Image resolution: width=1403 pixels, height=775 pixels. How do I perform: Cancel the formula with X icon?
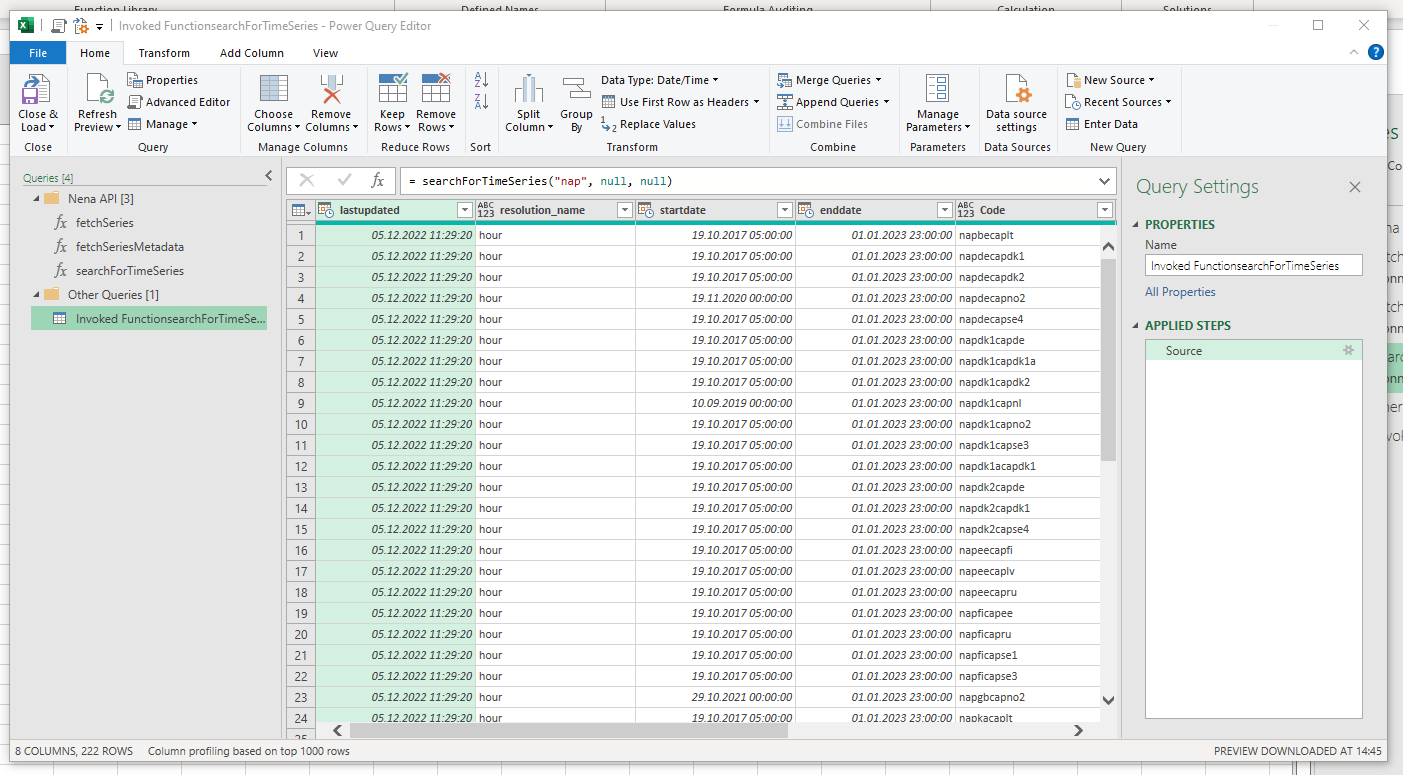(307, 181)
